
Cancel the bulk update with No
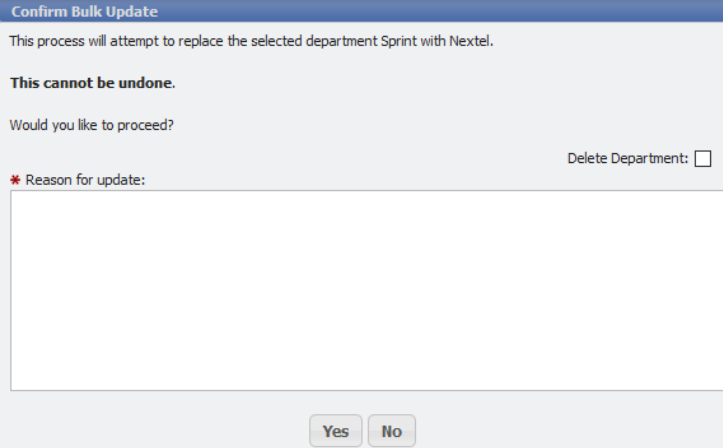point(391,431)
